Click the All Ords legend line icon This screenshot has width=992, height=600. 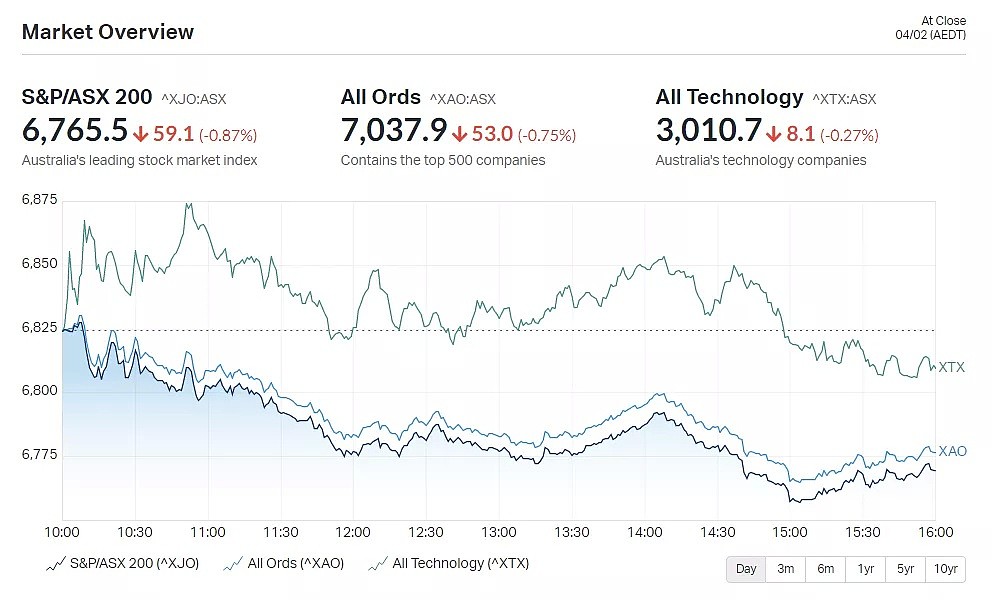(233, 563)
